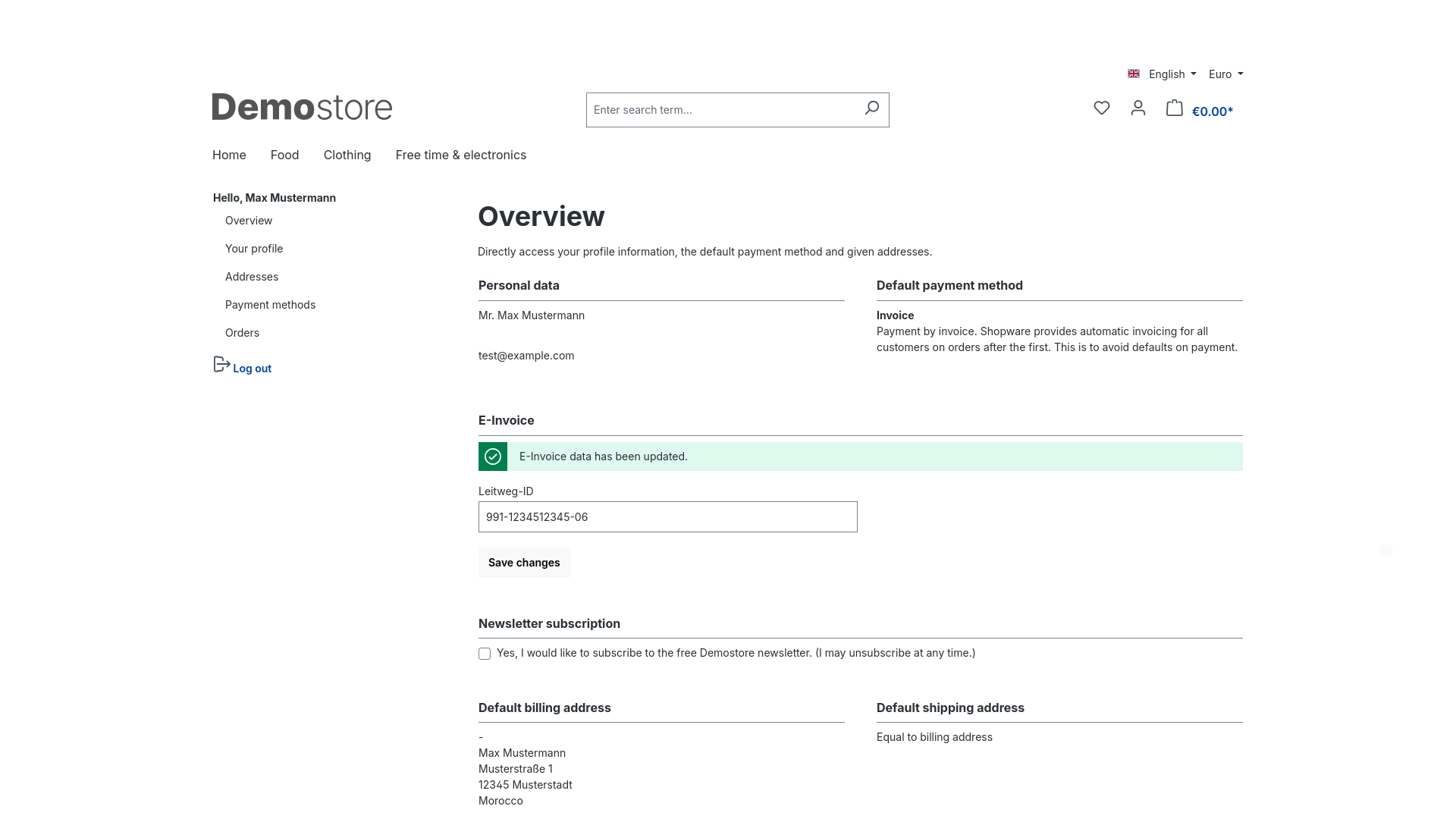Open the Food category
The image size is (1456, 819).
[x=284, y=155]
